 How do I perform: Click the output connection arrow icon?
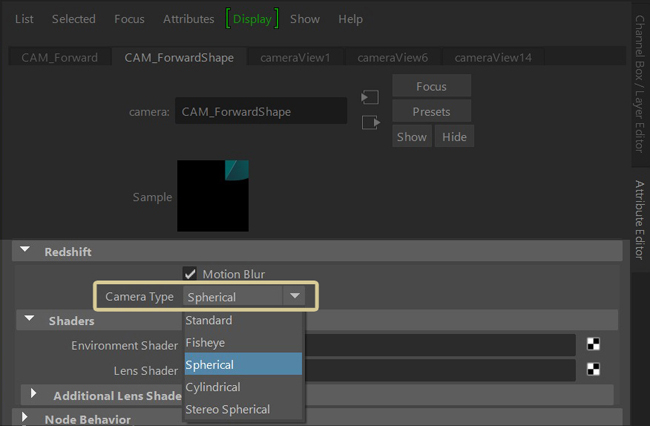370,123
